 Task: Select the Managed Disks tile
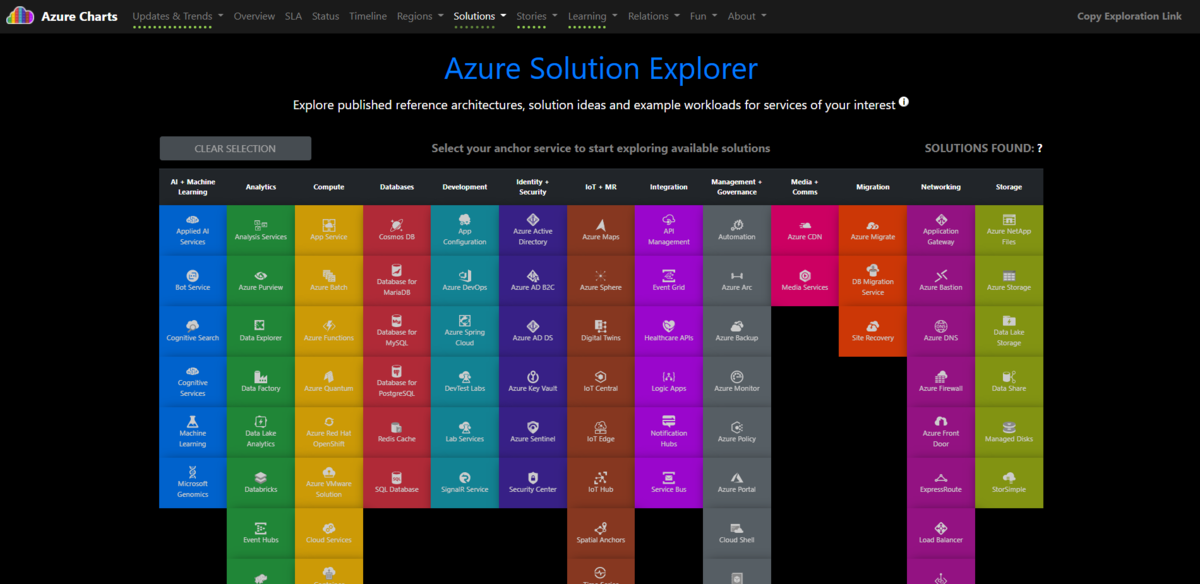[1009, 432]
